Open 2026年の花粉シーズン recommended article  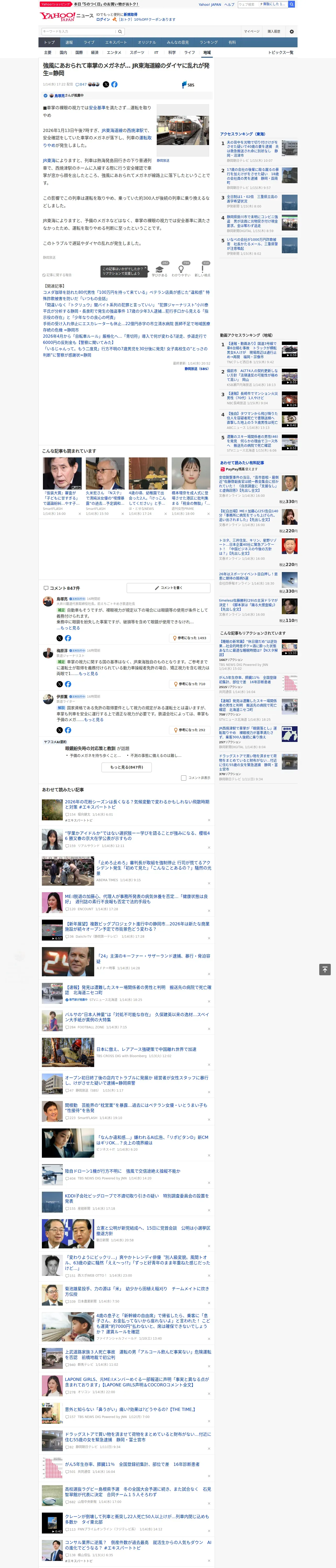coord(137,804)
